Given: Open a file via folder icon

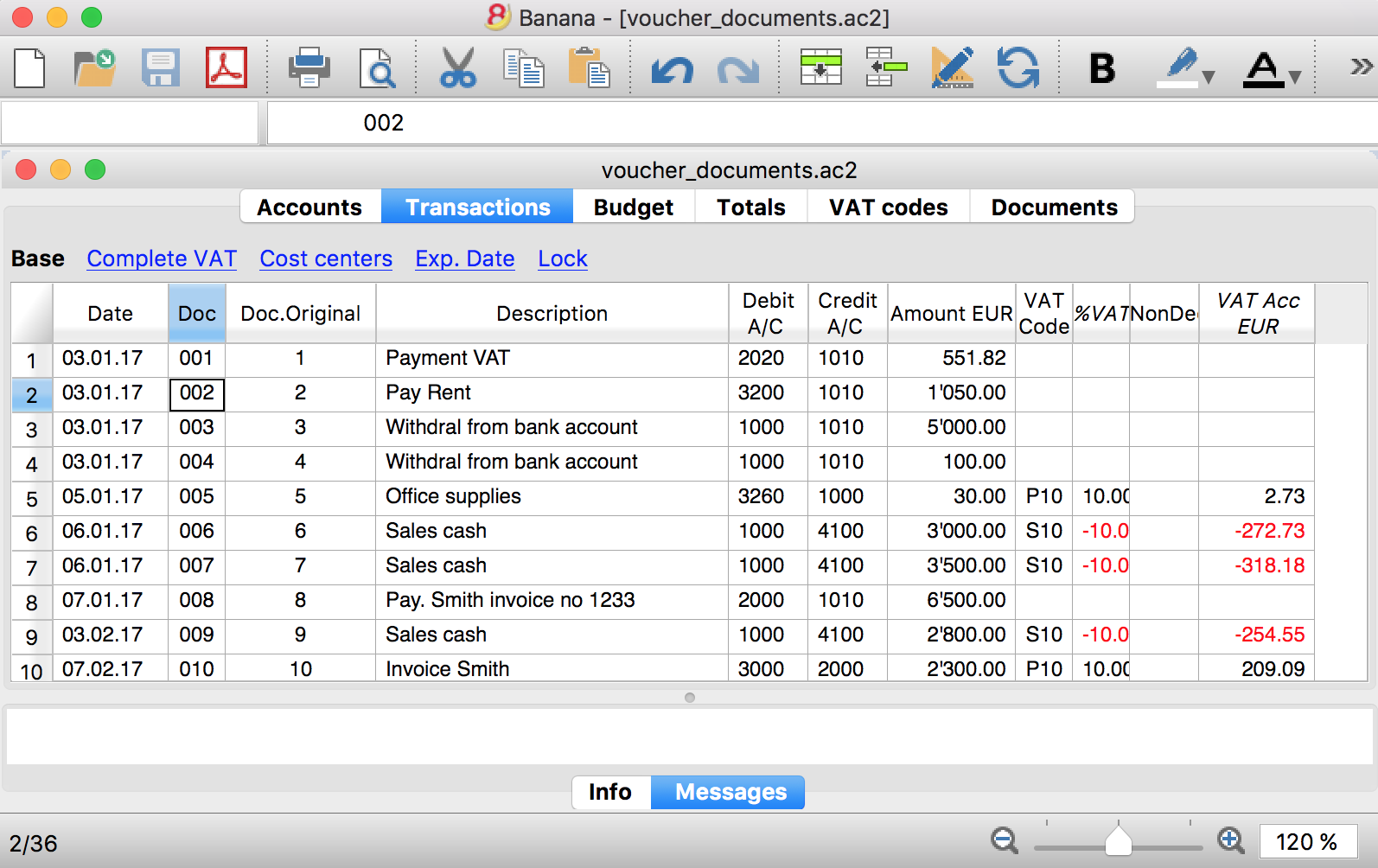Looking at the screenshot, I should (x=94, y=68).
